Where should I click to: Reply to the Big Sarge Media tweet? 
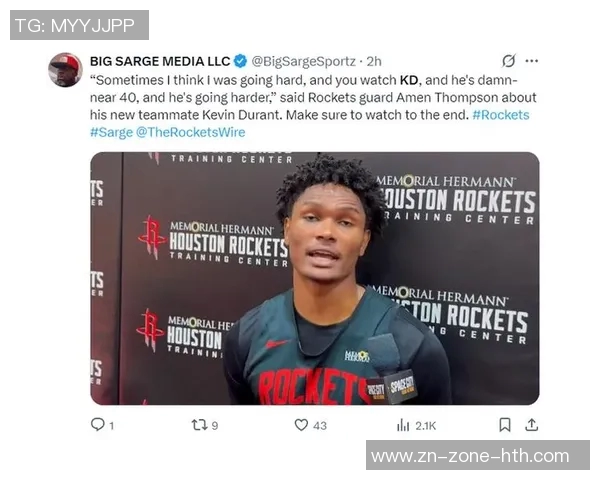click(x=98, y=425)
